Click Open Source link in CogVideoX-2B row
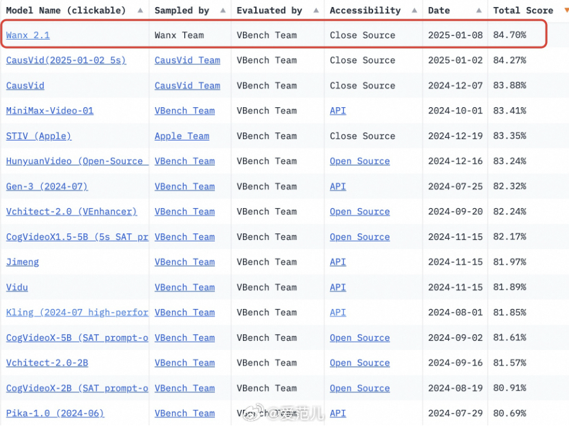 point(360,388)
